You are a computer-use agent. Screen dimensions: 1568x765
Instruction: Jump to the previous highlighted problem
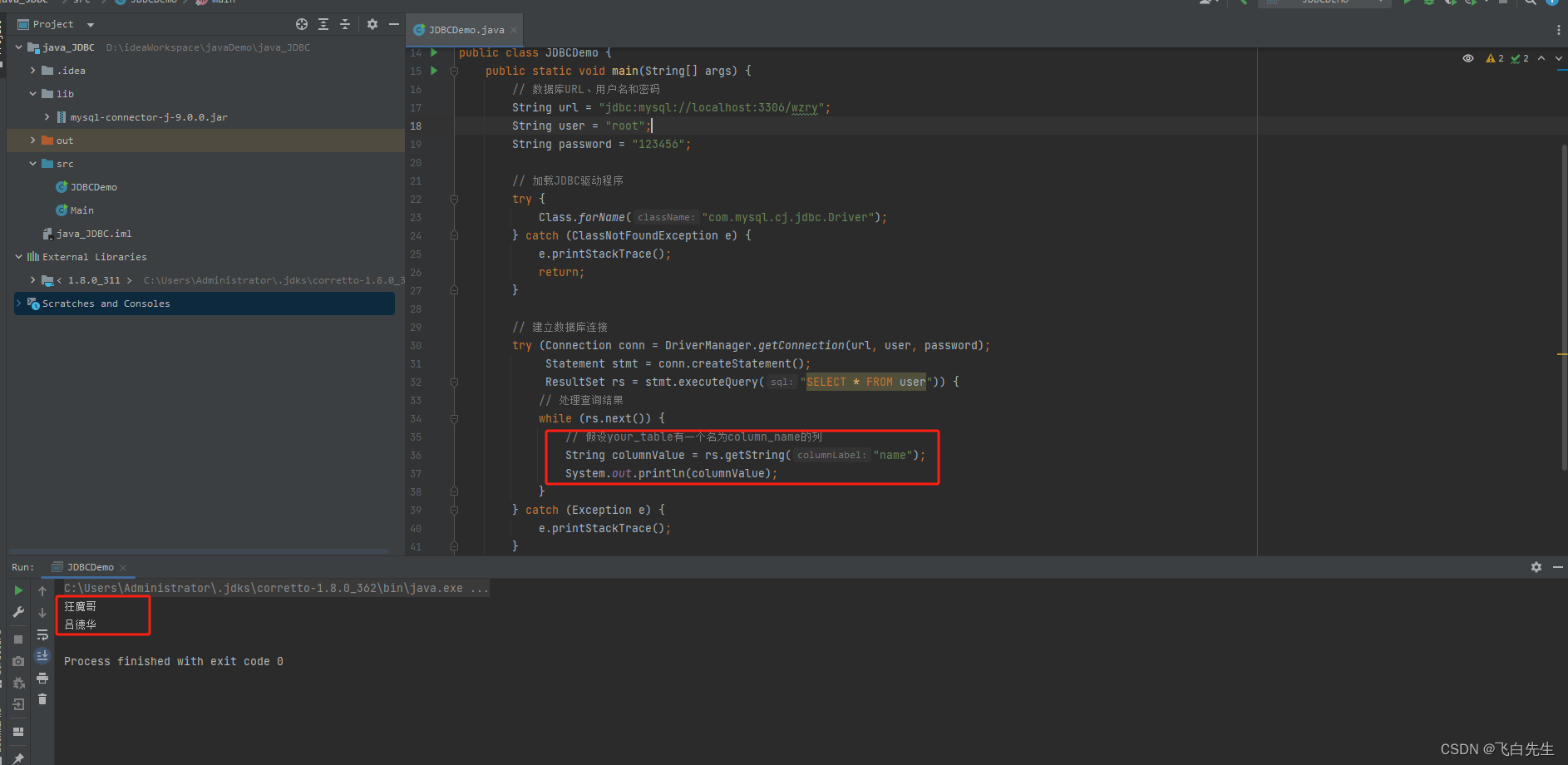pos(1542,58)
